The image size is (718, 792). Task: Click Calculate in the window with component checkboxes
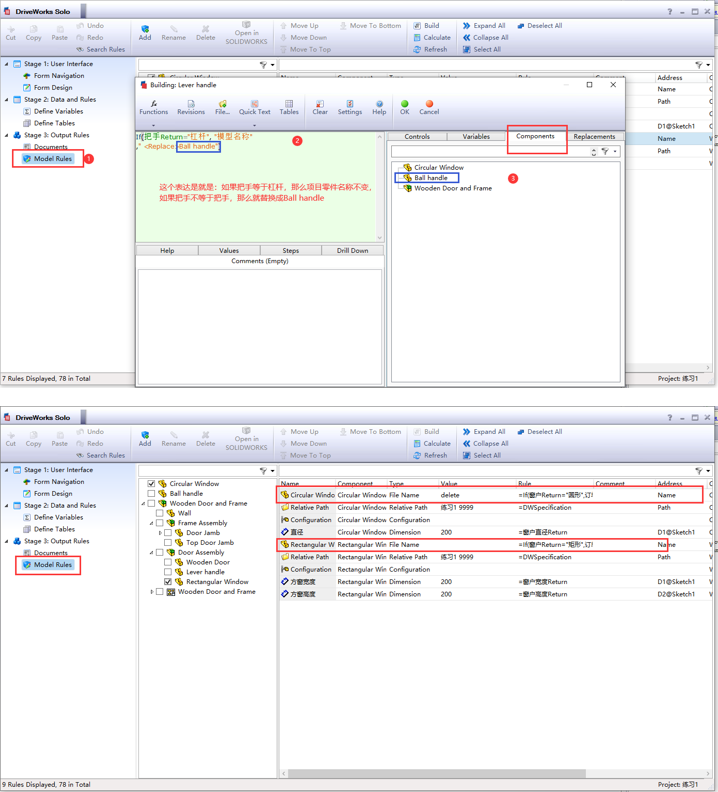pos(432,443)
